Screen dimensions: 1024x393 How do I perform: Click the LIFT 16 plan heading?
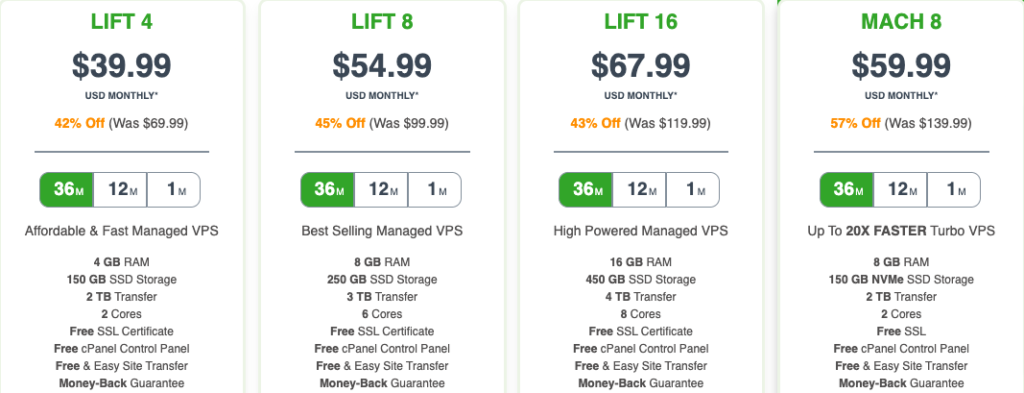pos(641,22)
